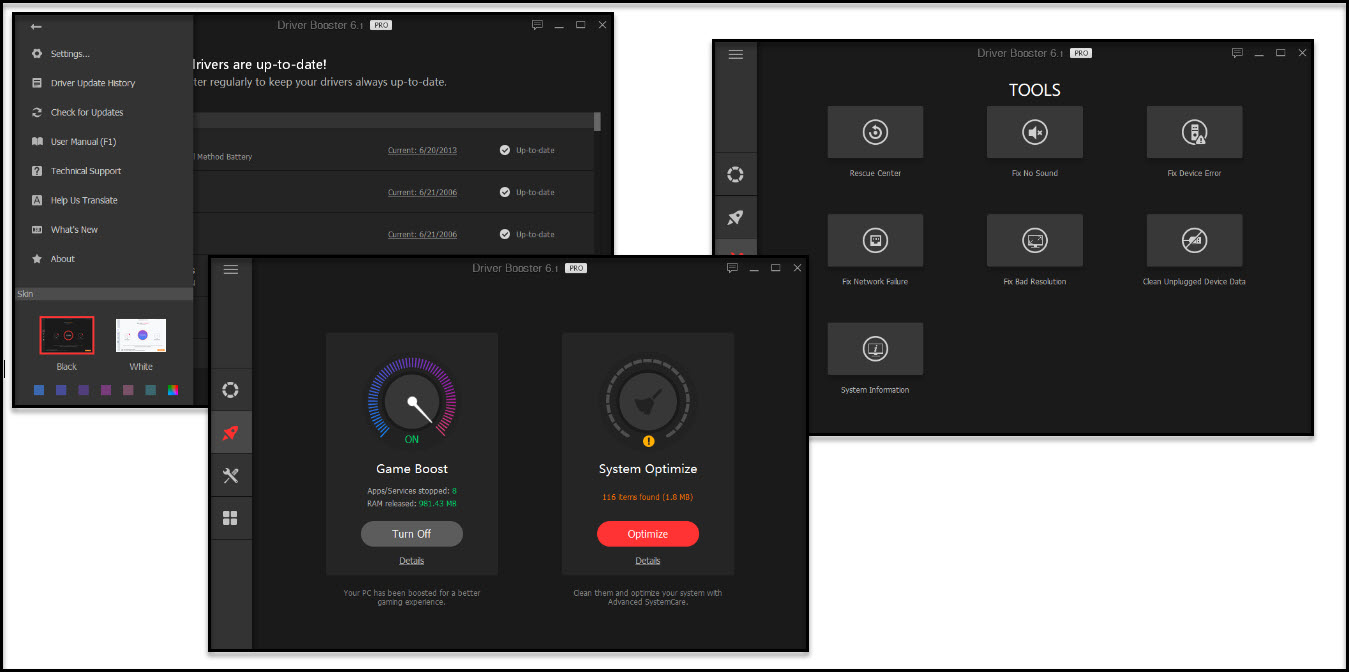Viewport: 1349px width, 672px height.
Task: Open the hamburger menu in the Tools window
Action: coord(736,54)
